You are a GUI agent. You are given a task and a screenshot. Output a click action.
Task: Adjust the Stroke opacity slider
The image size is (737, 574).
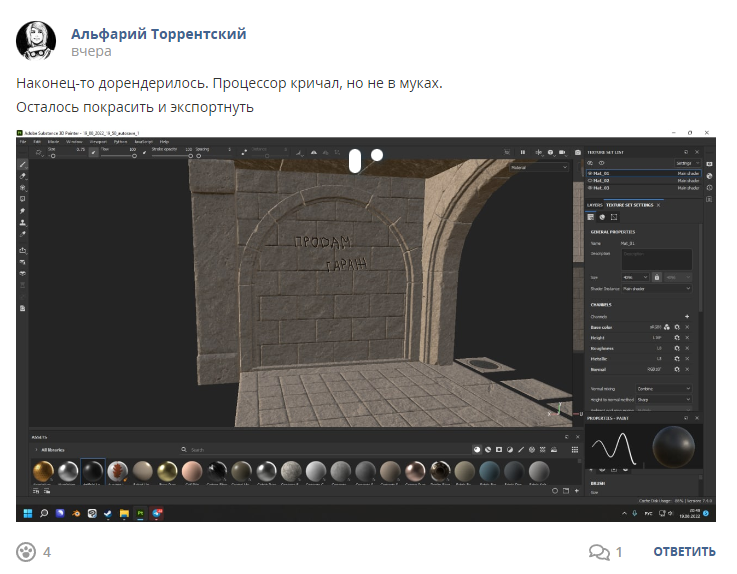(x=172, y=156)
